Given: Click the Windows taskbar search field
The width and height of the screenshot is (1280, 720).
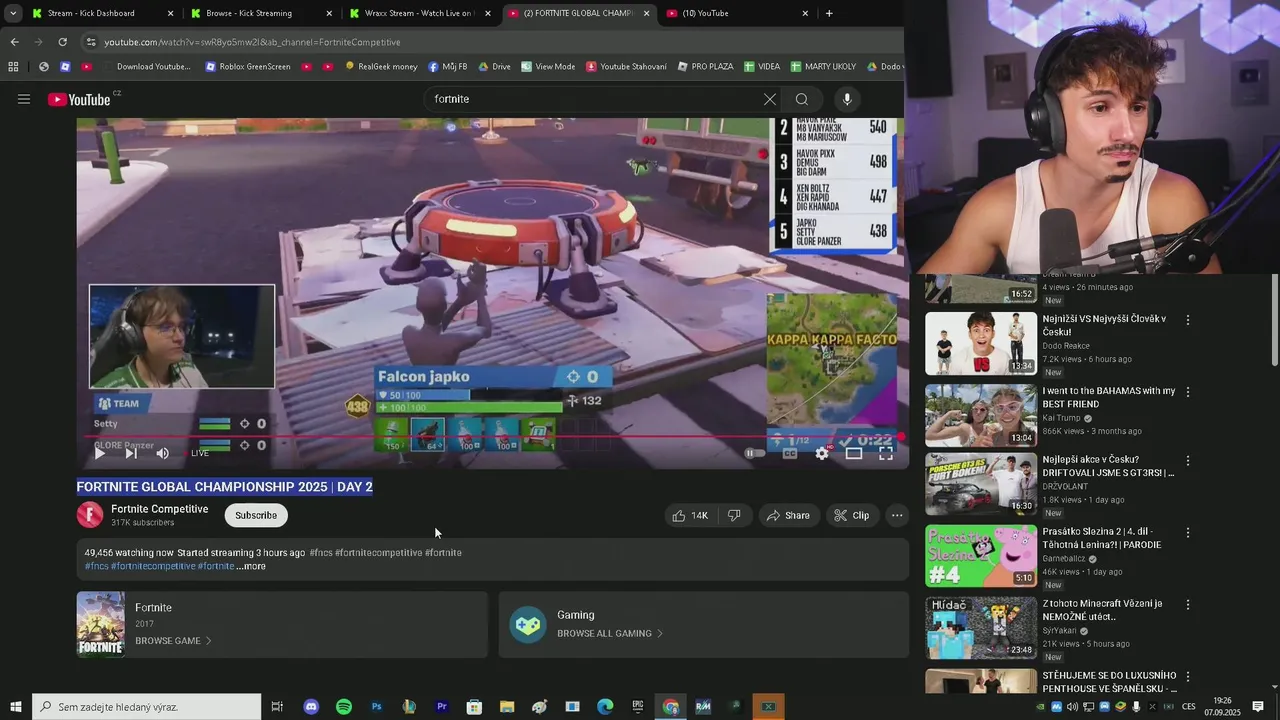Looking at the screenshot, I should coord(146,707).
